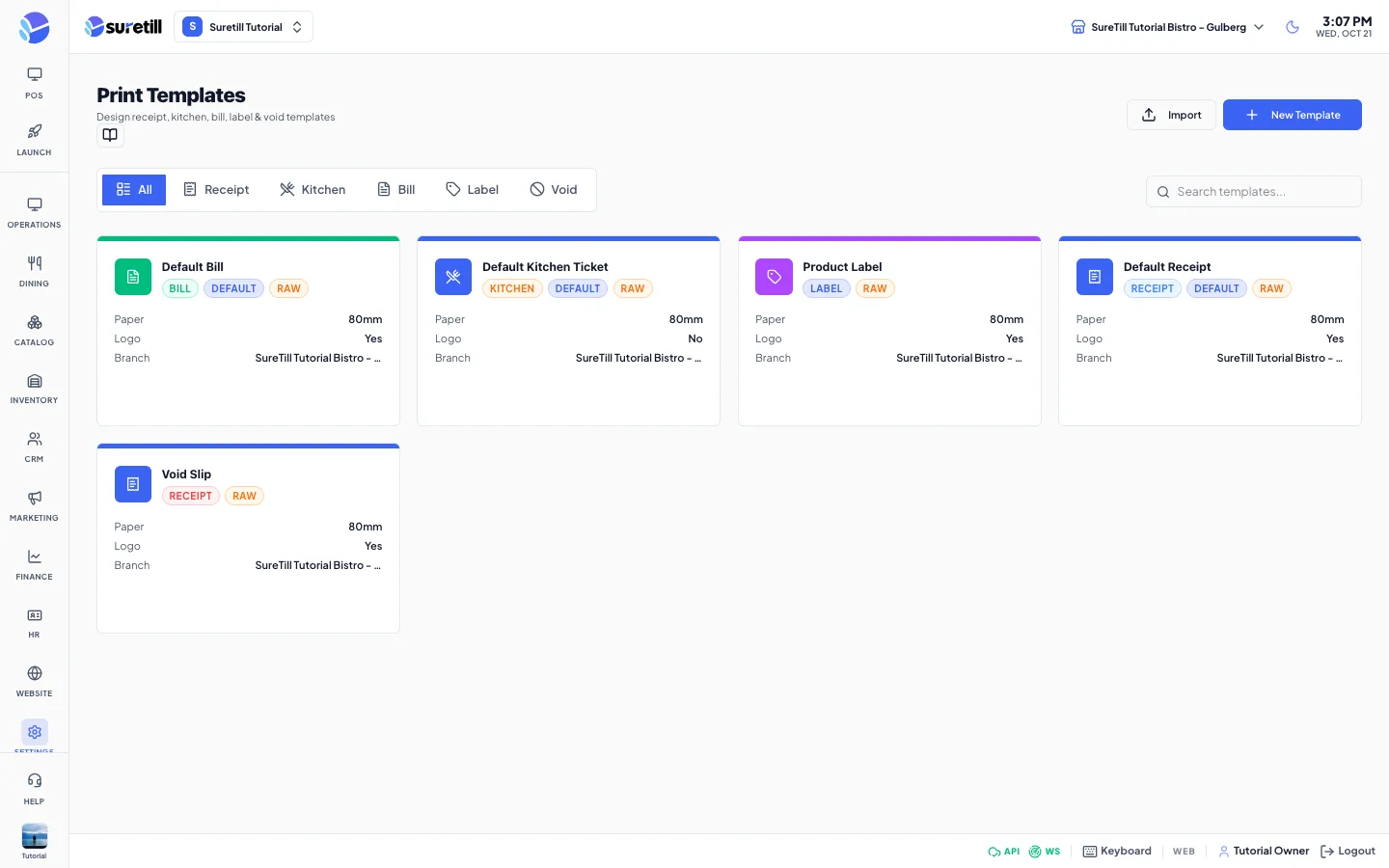Screen dimensions: 1389x868
Task: Click the "Default Kitchen Ticket" title
Action: tap(545, 267)
